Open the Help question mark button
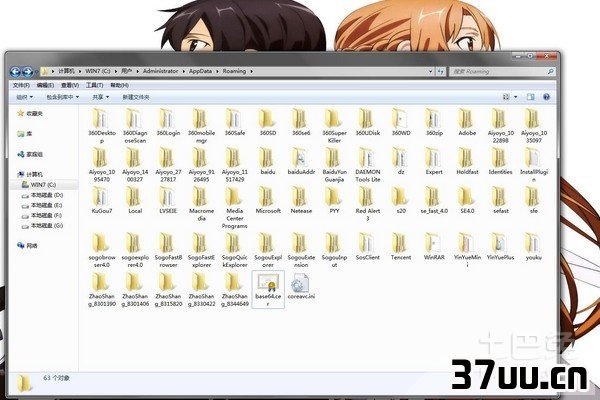 pos(546,97)
